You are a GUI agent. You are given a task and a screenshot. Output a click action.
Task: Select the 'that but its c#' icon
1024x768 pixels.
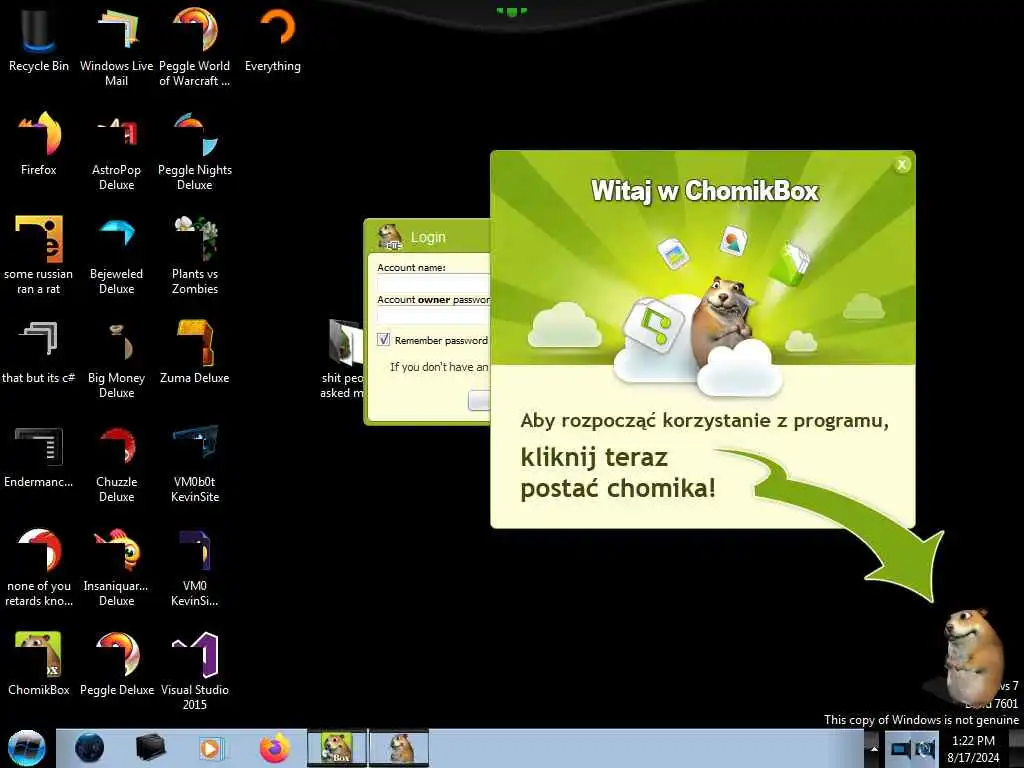point(39,351)
